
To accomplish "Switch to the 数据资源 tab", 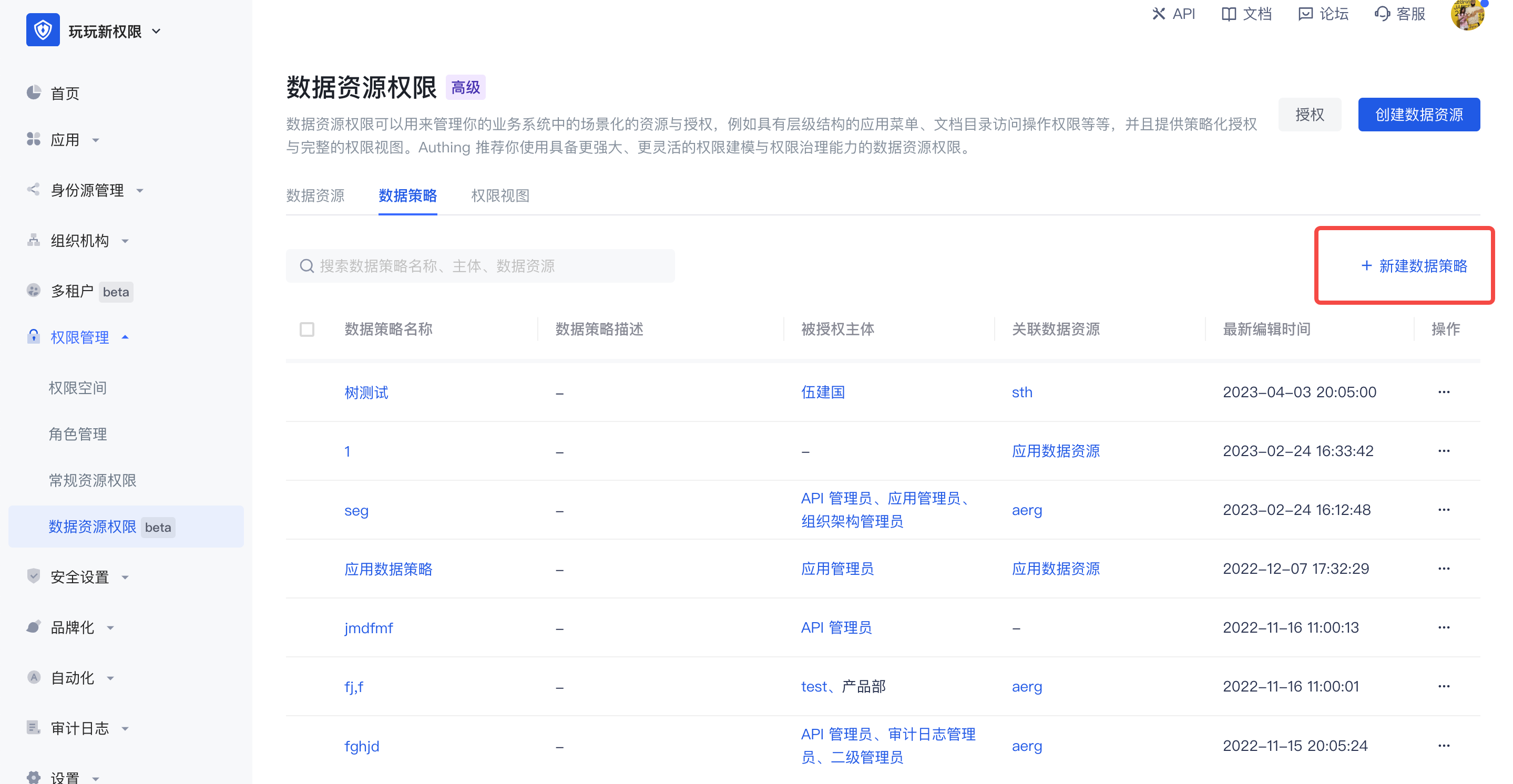I will [x=315, y=195].
